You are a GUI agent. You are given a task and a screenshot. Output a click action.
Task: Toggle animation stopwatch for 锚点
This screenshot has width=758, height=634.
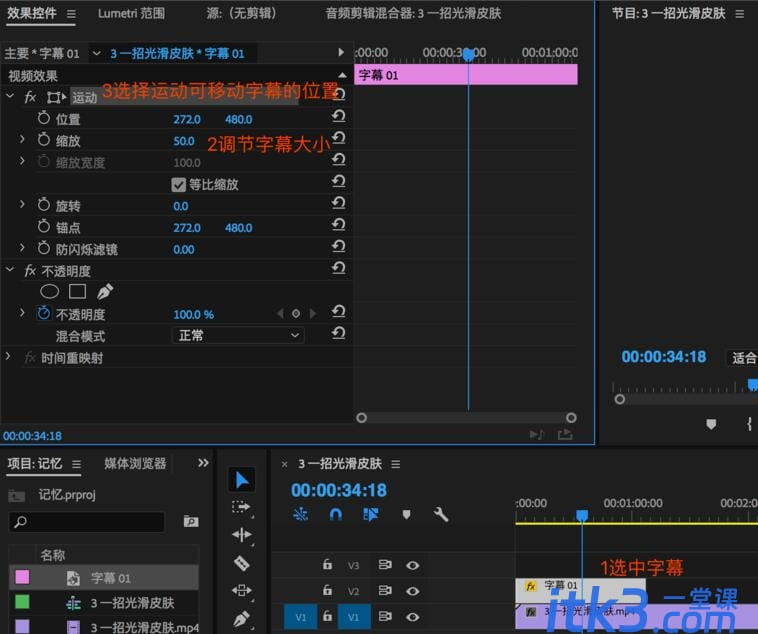pyautogui.click(x=44, y=226)
